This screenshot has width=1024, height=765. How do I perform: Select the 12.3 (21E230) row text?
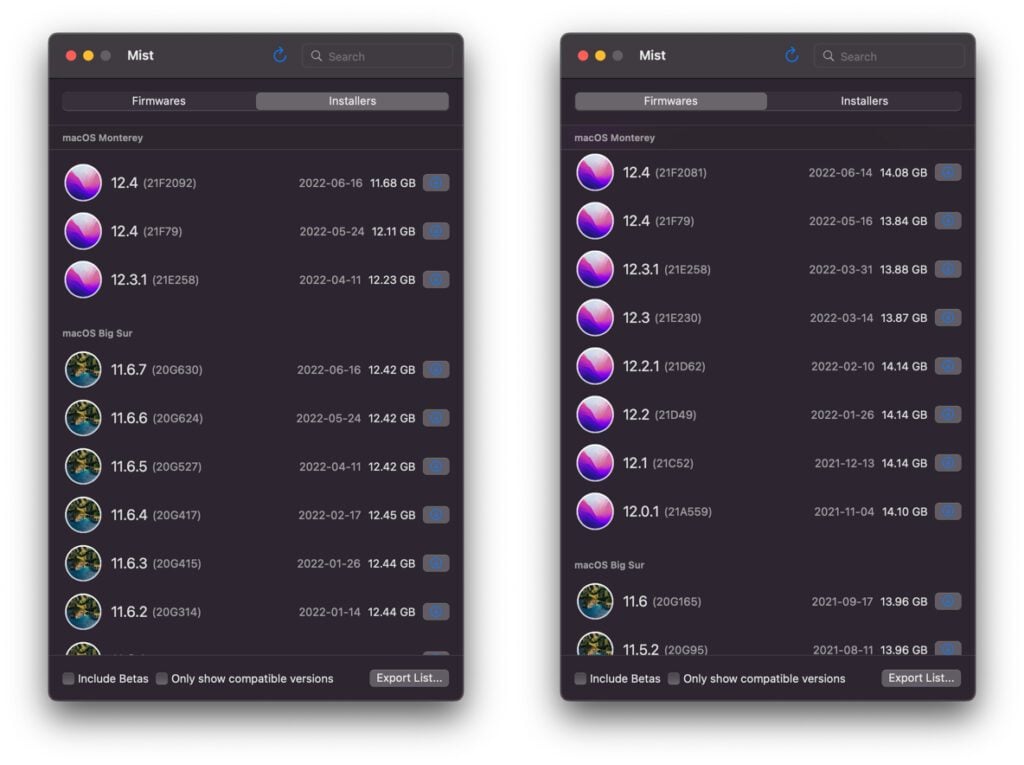click(x=662, y=317)
